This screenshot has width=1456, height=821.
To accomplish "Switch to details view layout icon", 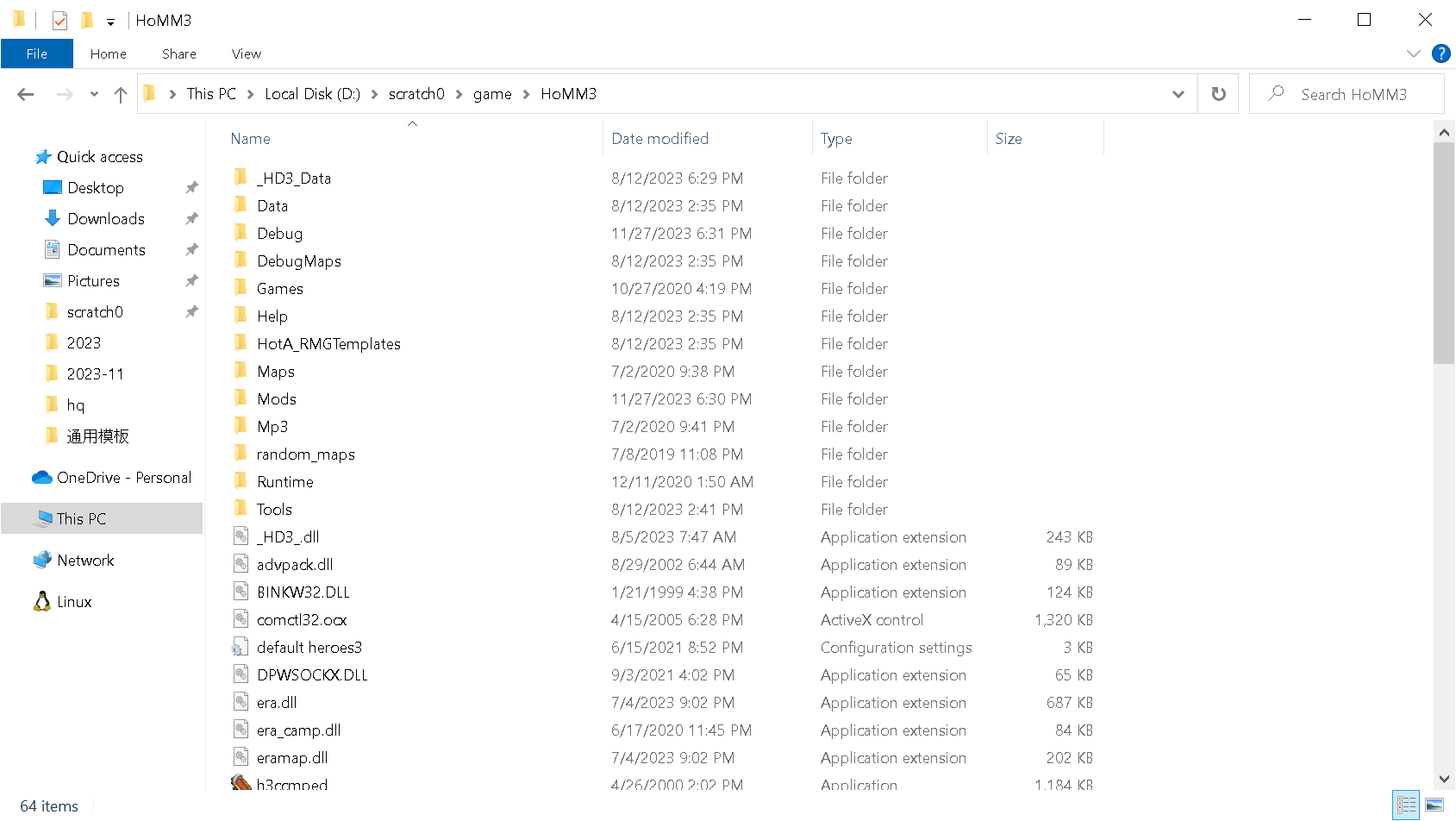I will (1406, 805).
